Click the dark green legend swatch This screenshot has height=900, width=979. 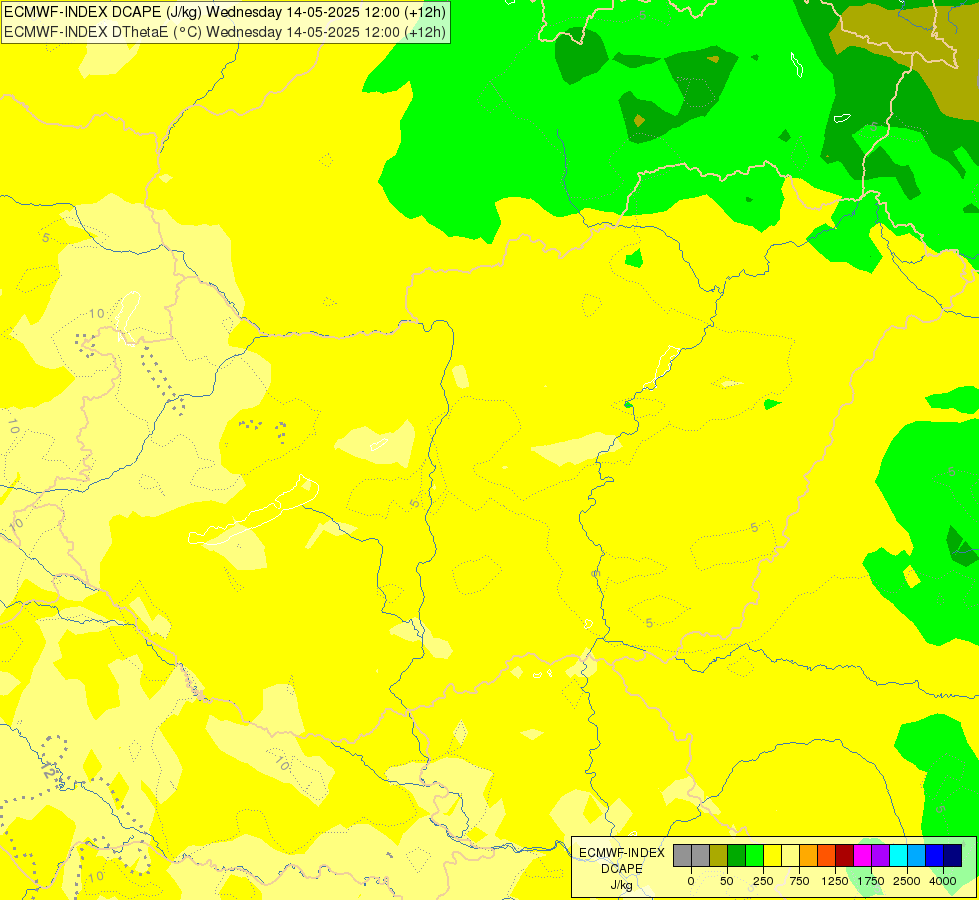coord(736,856)
